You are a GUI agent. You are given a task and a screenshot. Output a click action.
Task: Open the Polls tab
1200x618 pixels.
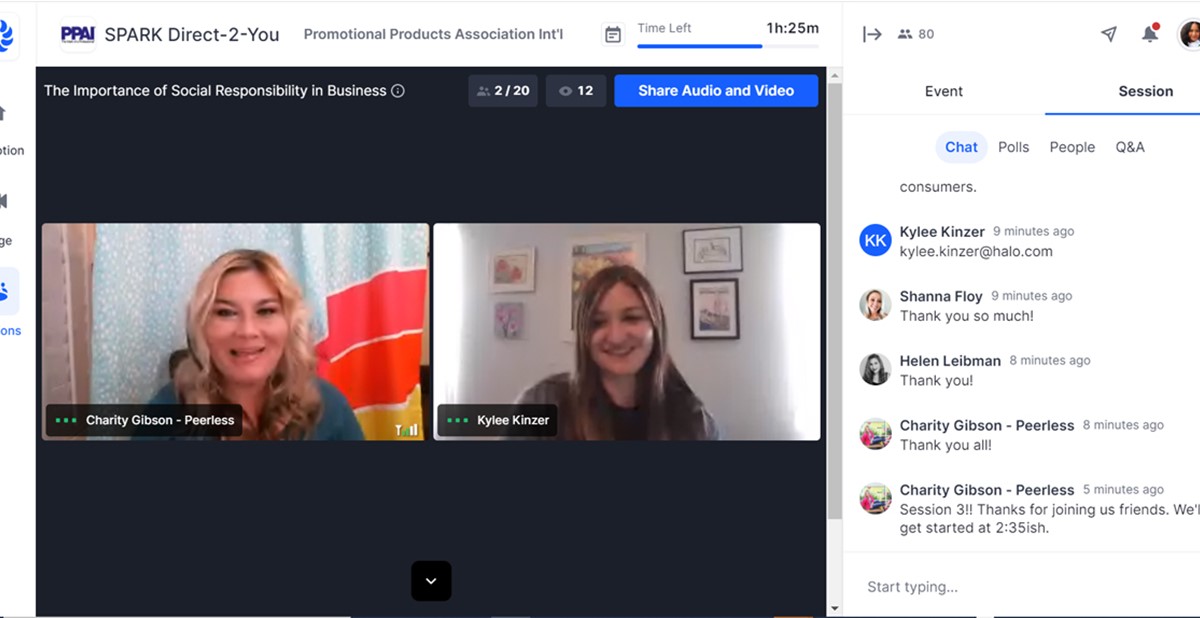pyautogui.click(x=1013, y=147)
